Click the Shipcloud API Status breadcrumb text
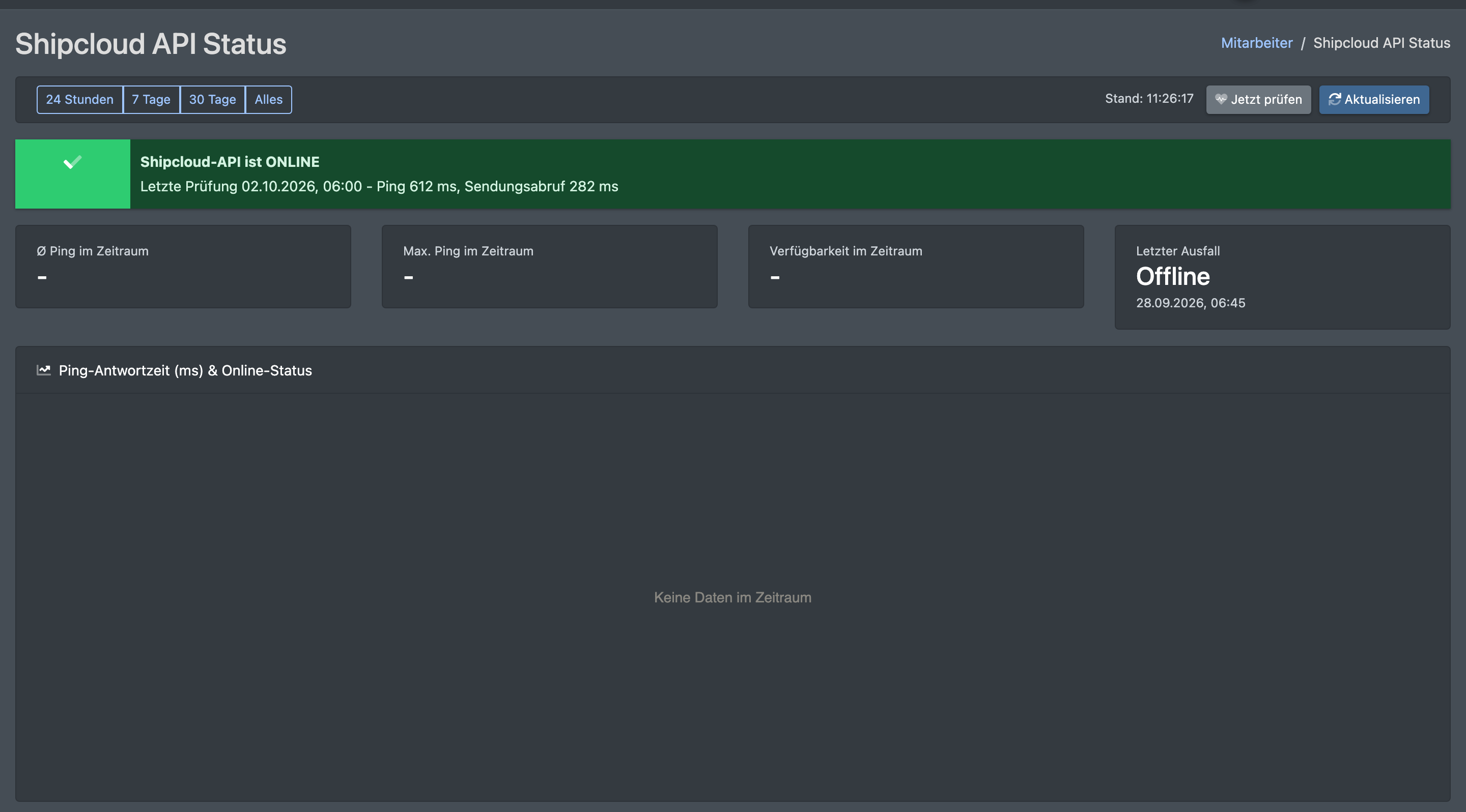Screen dimensions: 1466x812 1382,43
